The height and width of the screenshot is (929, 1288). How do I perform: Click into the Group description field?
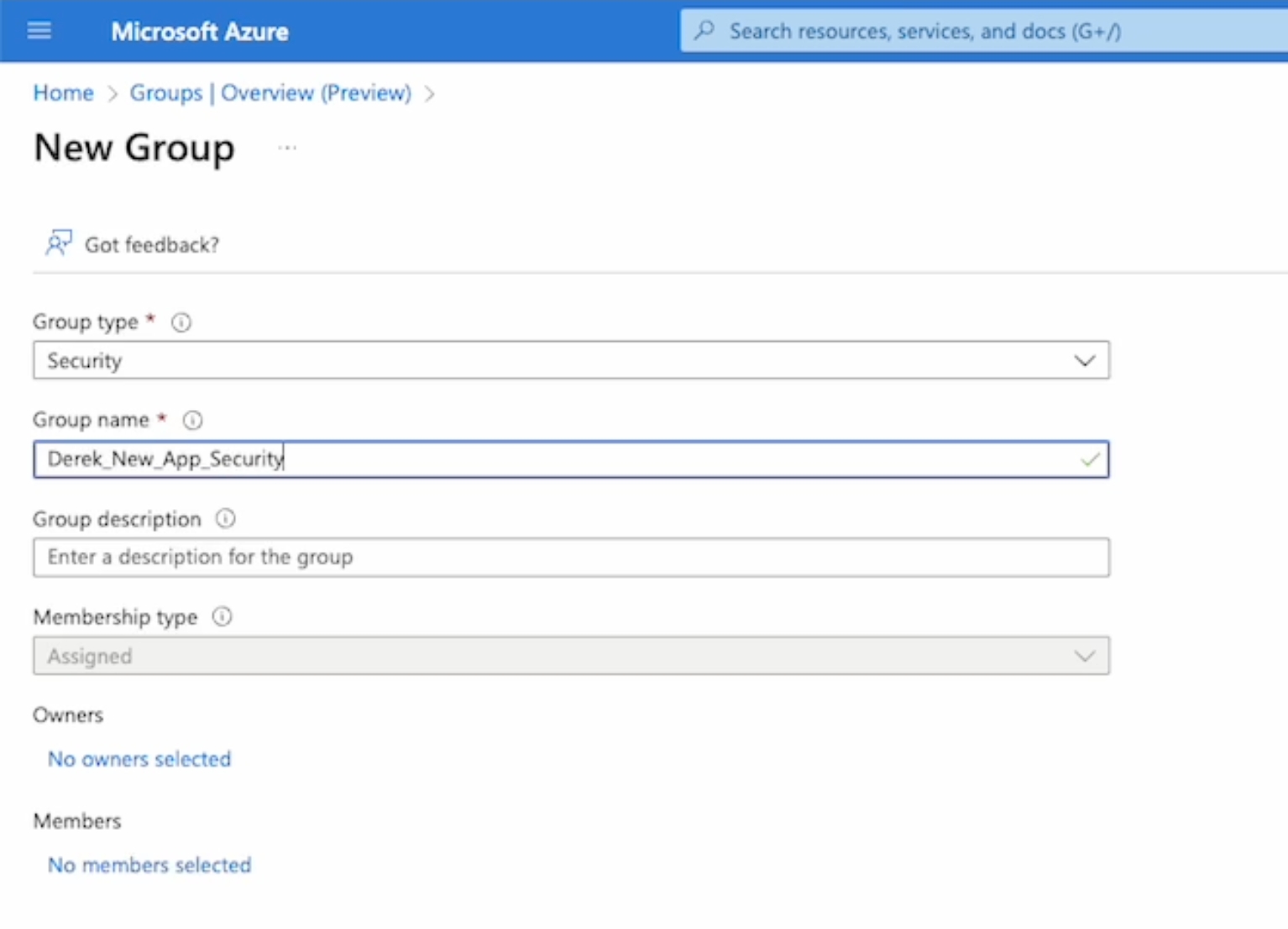[x=571, y=558]
